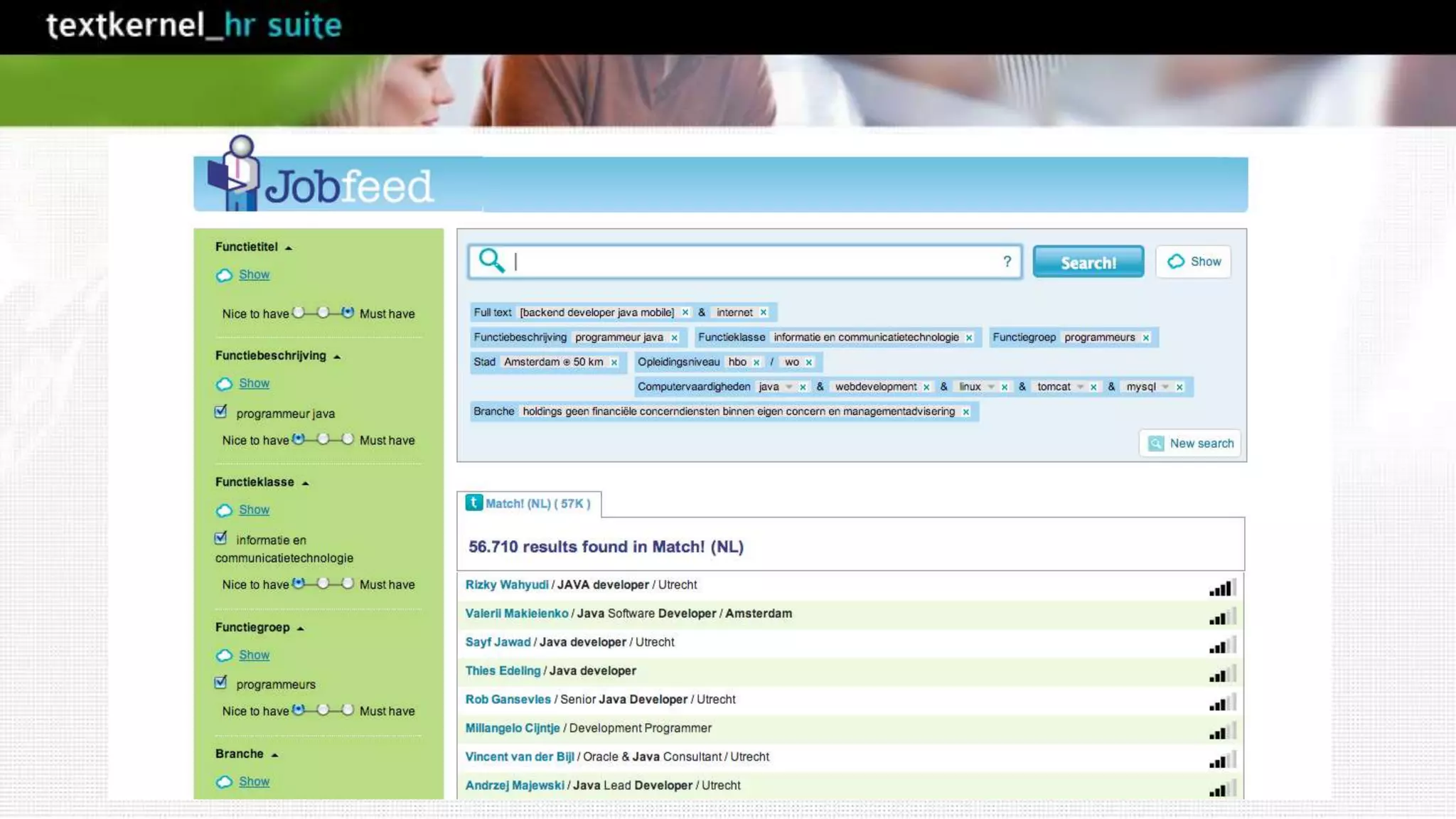
Task: Remove the 'internet' full text tag
Action: pos(764,312)
